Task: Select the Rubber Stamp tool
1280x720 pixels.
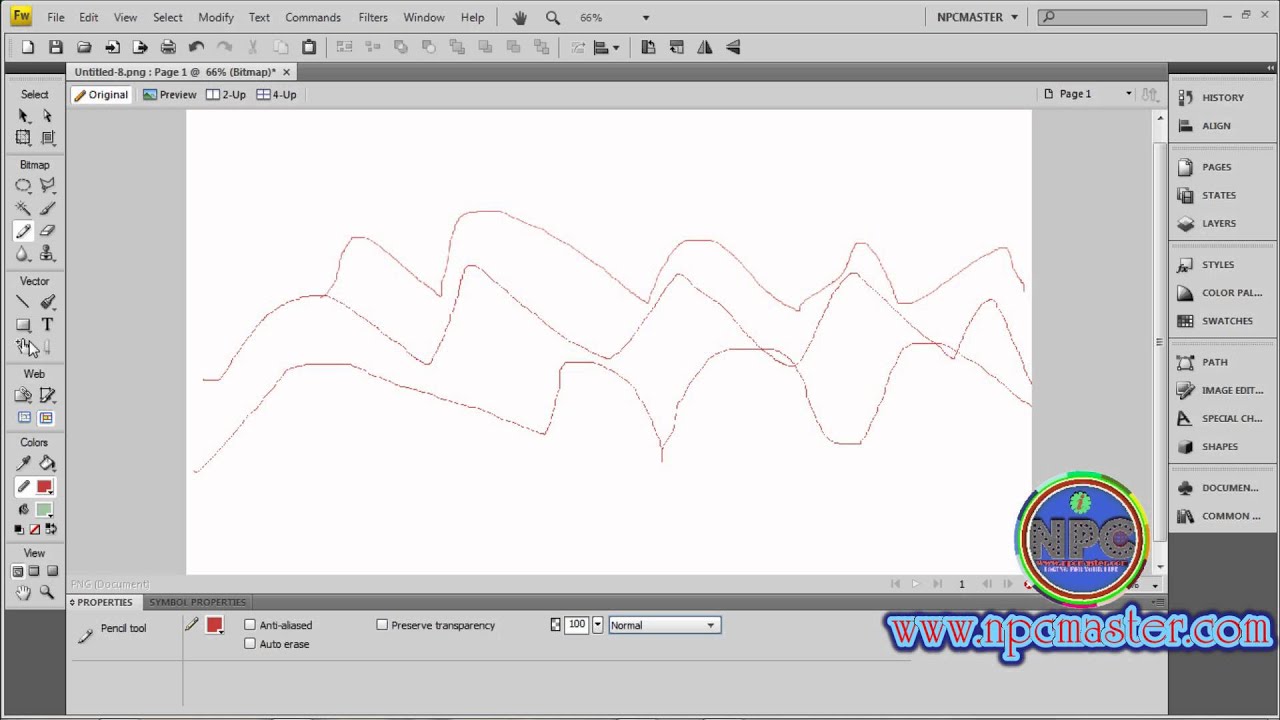Action: 47,254
